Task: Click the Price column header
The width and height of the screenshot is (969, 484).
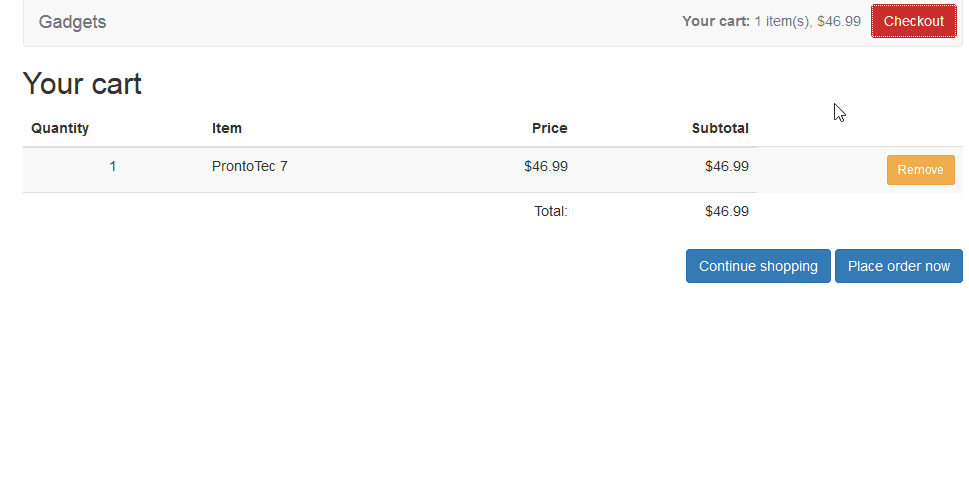Action: pyautogui.click(x=549, y=128)
